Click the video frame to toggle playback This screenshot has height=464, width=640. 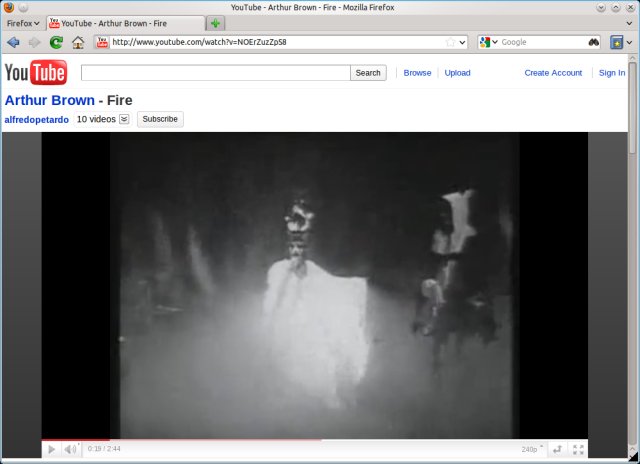(x=314, y=286)
